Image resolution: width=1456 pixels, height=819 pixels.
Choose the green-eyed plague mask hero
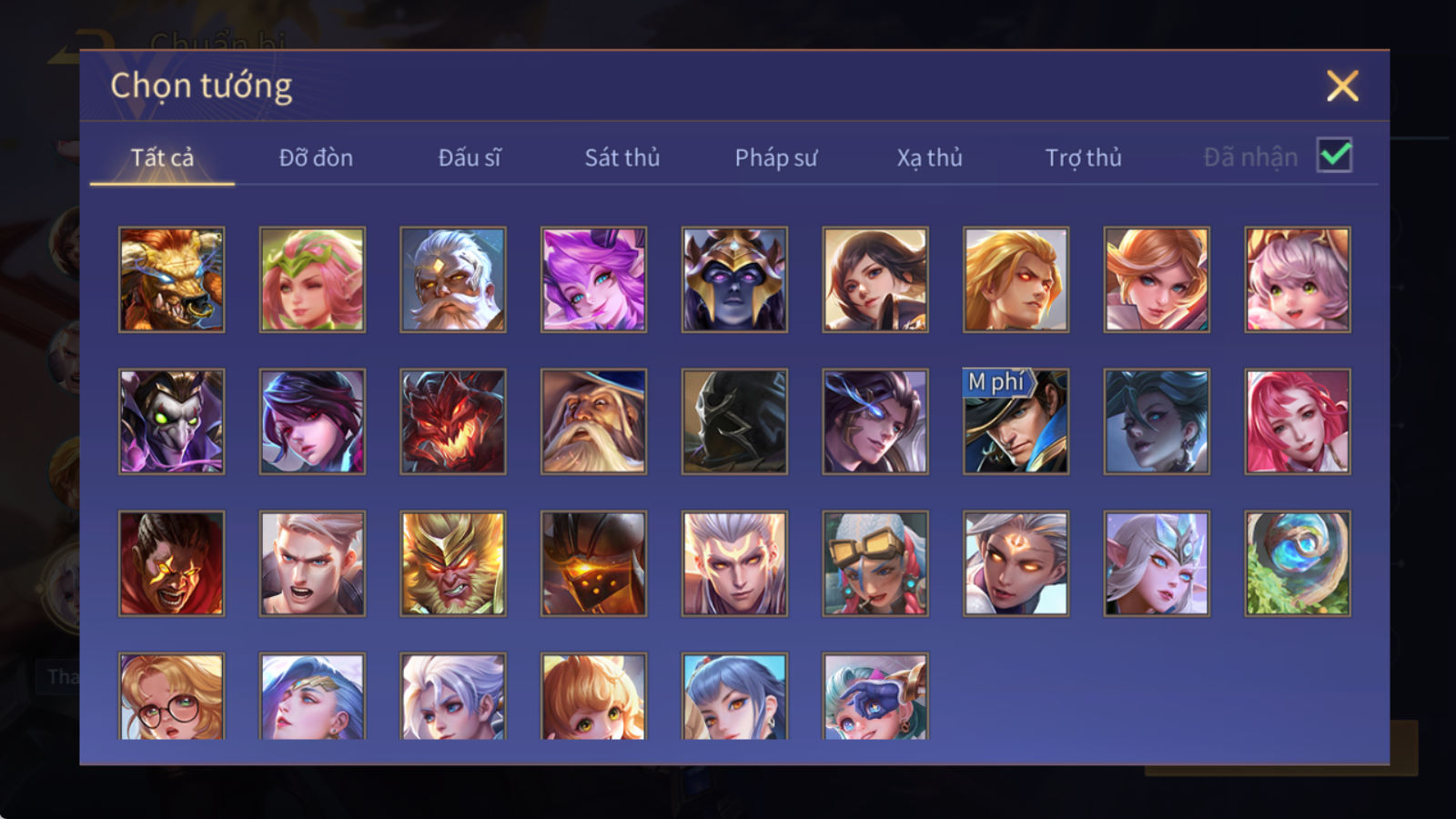coord(171,421)
